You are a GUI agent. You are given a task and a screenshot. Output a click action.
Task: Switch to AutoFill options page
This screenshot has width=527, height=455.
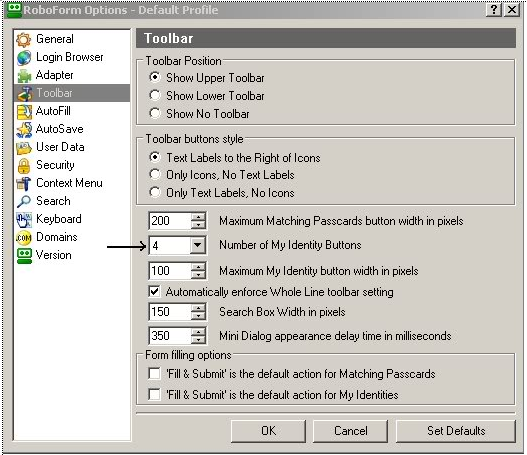pyautogui.click(x=53, y=111)
